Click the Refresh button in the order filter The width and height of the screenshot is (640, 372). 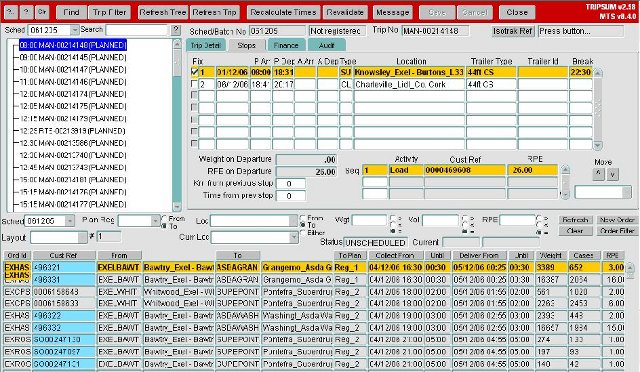[575, 220]
